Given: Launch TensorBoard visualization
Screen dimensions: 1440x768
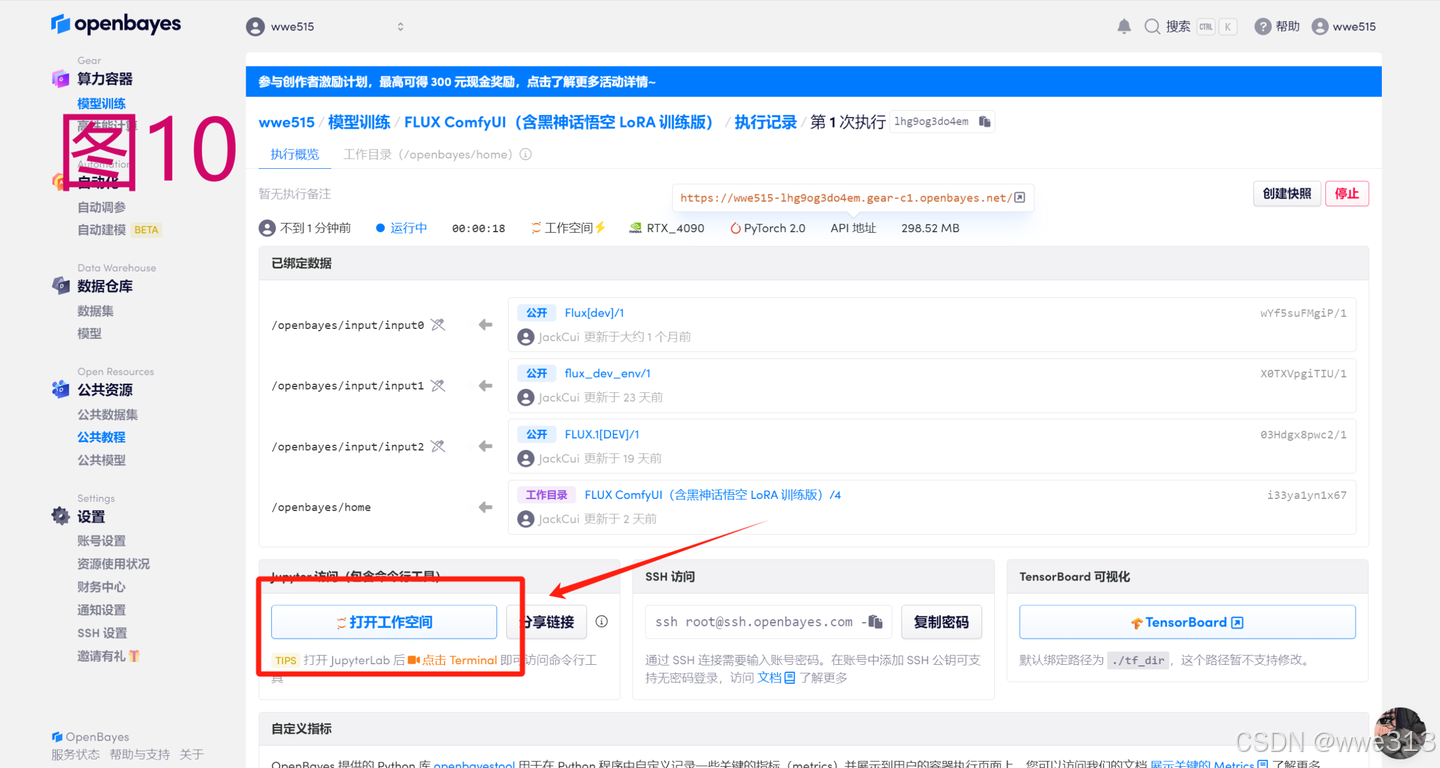Looking at the screenshot, I should pos(1186,621).
